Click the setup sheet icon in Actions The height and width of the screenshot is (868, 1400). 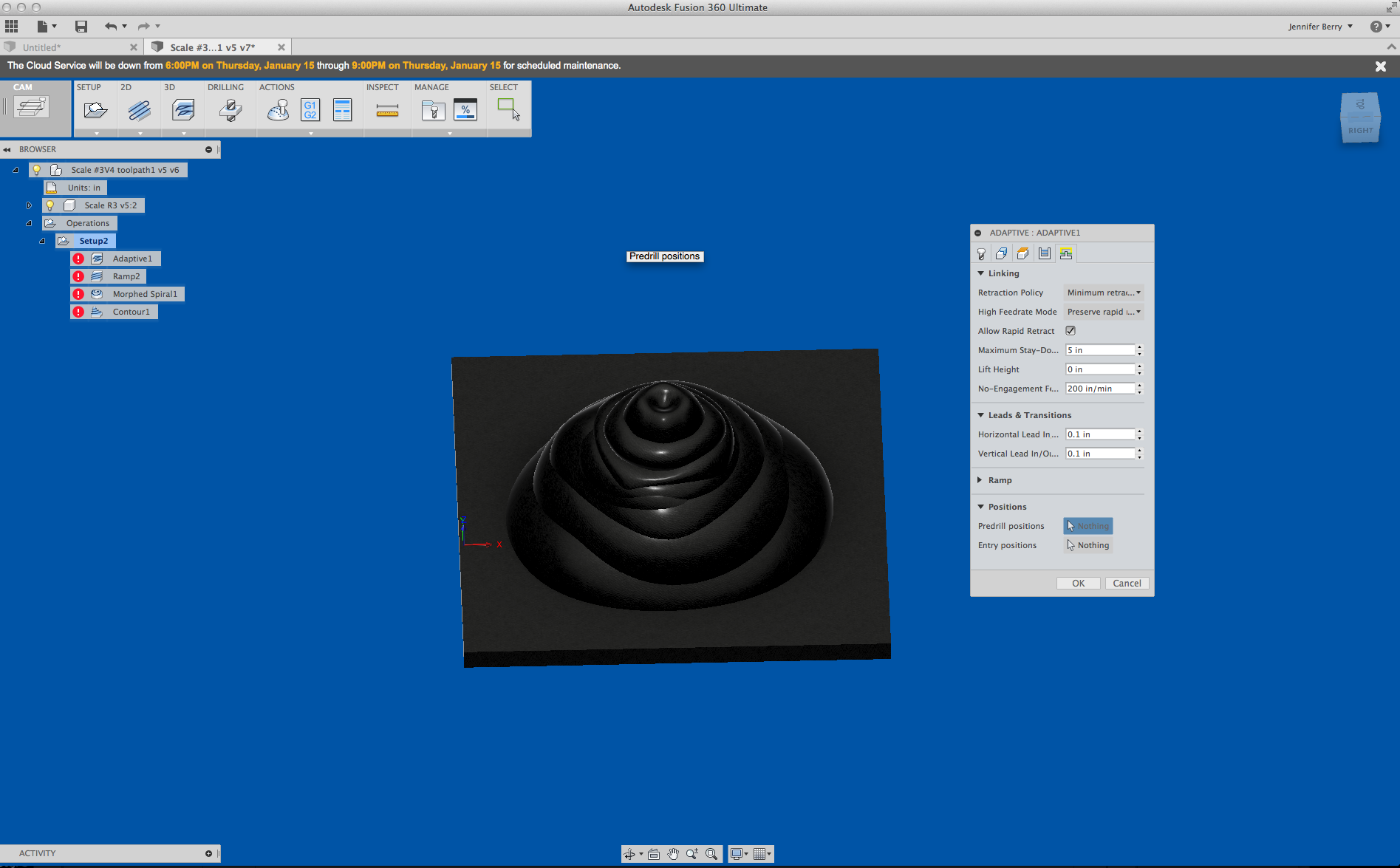coord(342,111)
